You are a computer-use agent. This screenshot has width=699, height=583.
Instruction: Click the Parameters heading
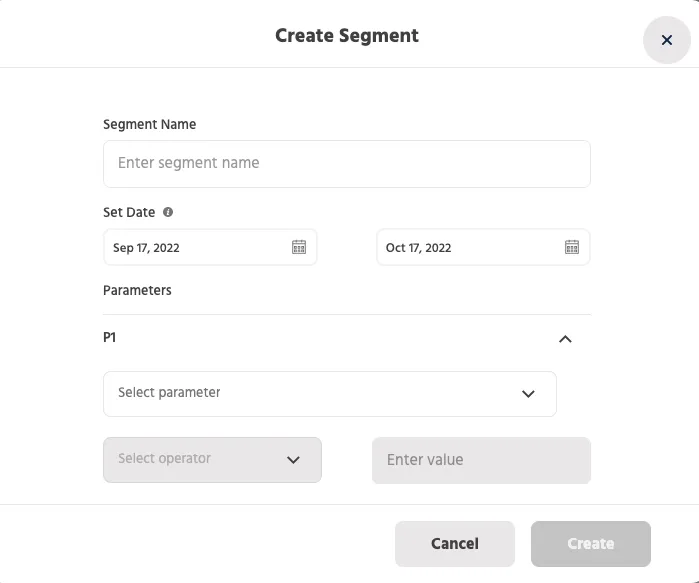pyautogui.click(x=137, y=291)
